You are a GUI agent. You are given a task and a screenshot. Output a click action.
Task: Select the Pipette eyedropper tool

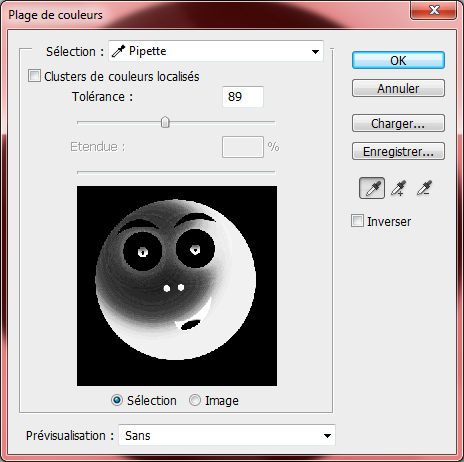click(x=372, y=188)
